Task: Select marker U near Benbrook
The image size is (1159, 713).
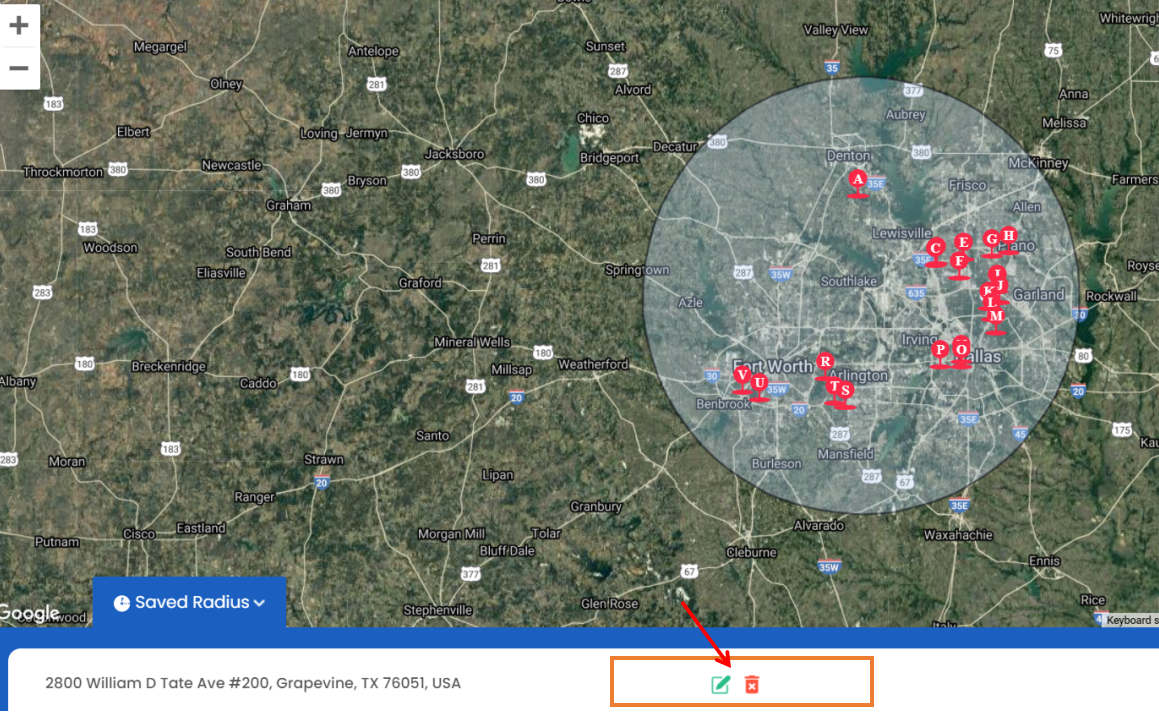Action: click(759, 384)
